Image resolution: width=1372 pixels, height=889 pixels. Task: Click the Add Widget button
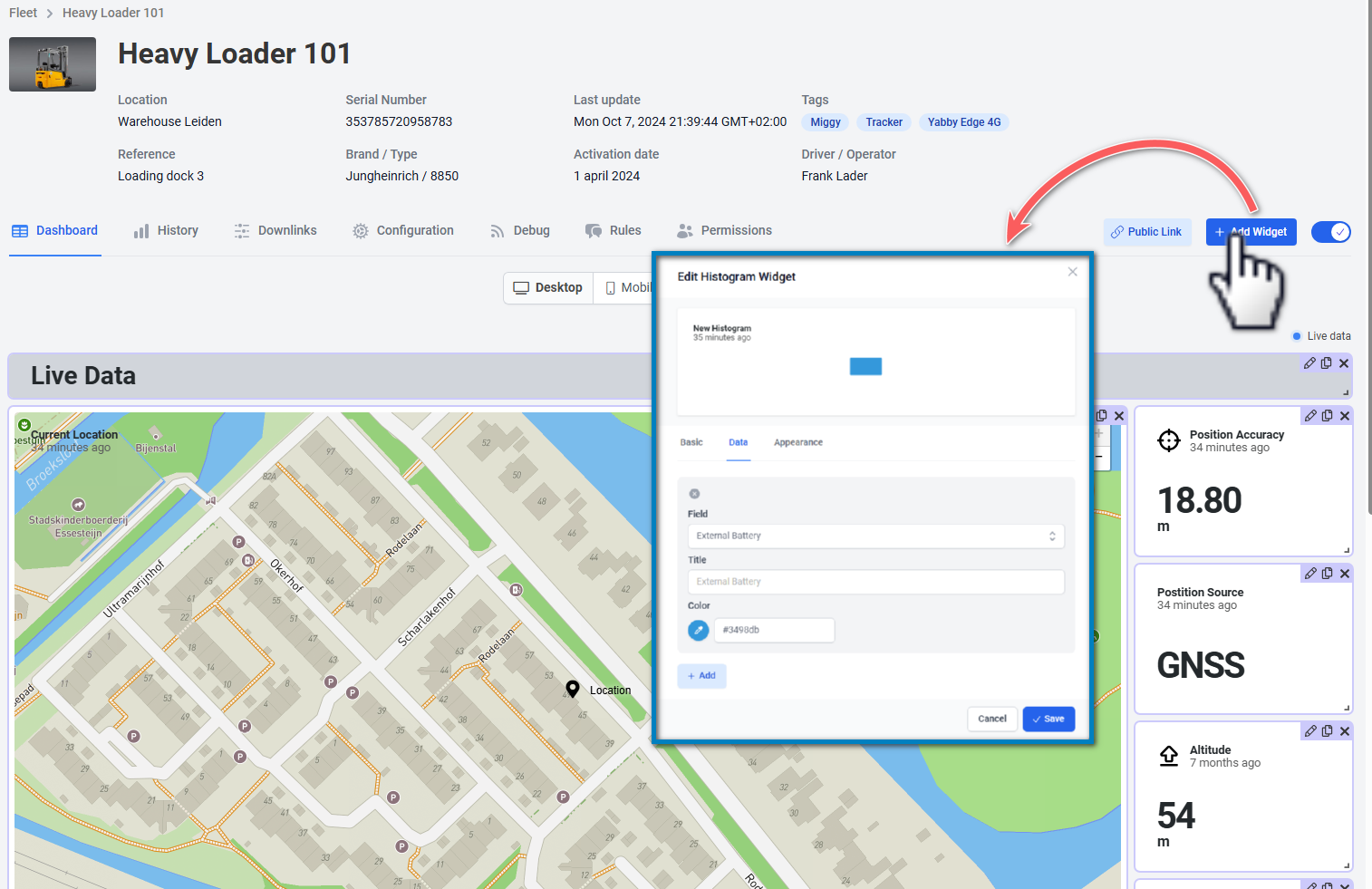pos(1251,232)
